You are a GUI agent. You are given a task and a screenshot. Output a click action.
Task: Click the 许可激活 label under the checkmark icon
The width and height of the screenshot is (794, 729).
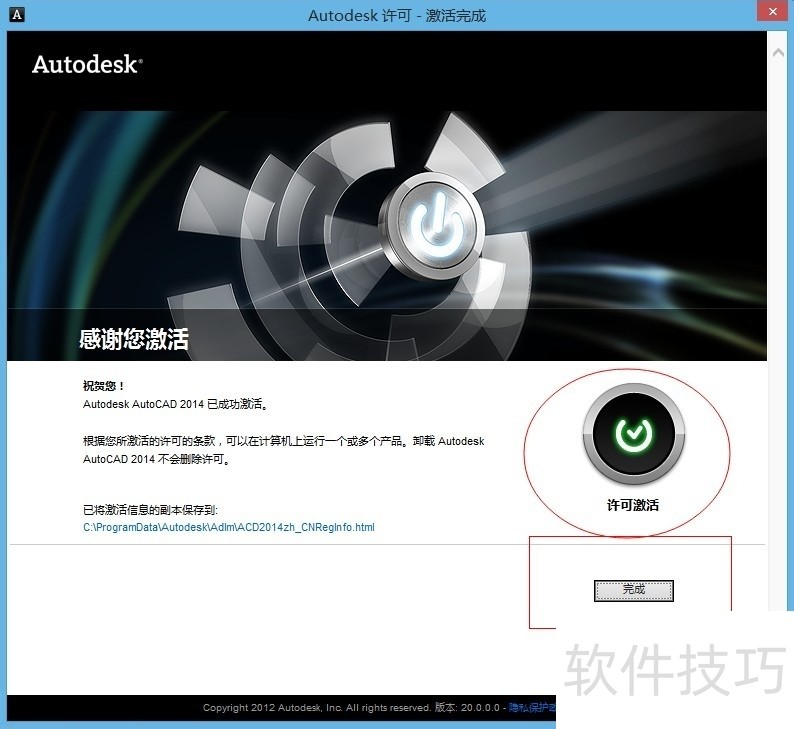coord(633,505)
